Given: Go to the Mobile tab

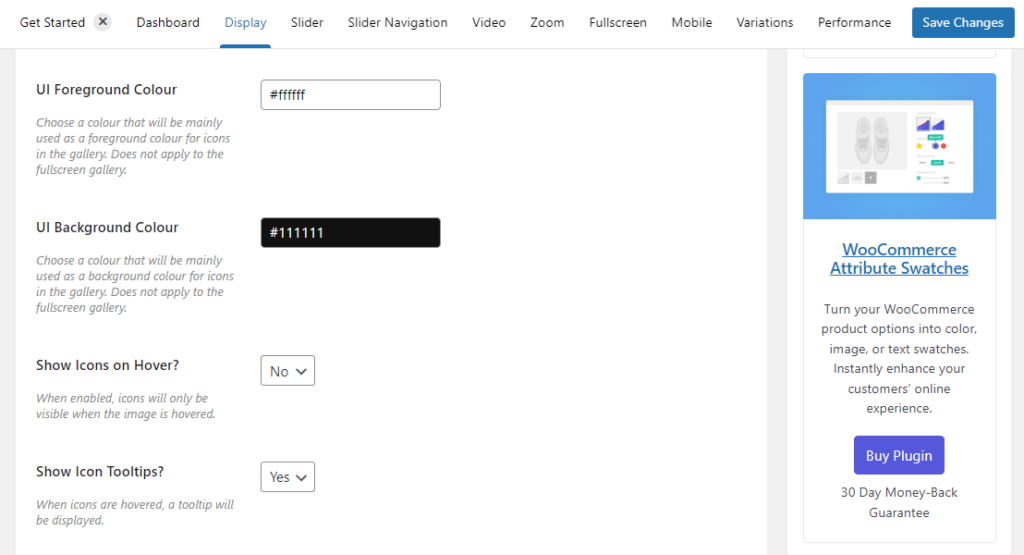Looking at the screenshot, I should [x=692, y=22].
